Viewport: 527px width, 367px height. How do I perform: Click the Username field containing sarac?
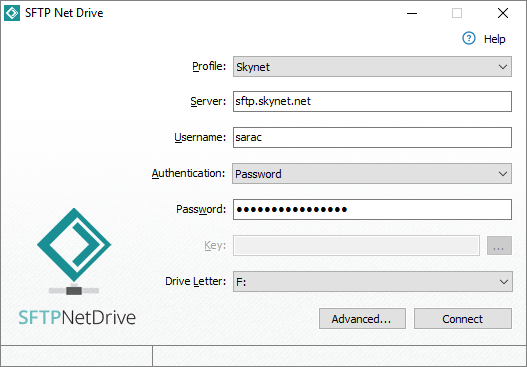pos(372,137)
